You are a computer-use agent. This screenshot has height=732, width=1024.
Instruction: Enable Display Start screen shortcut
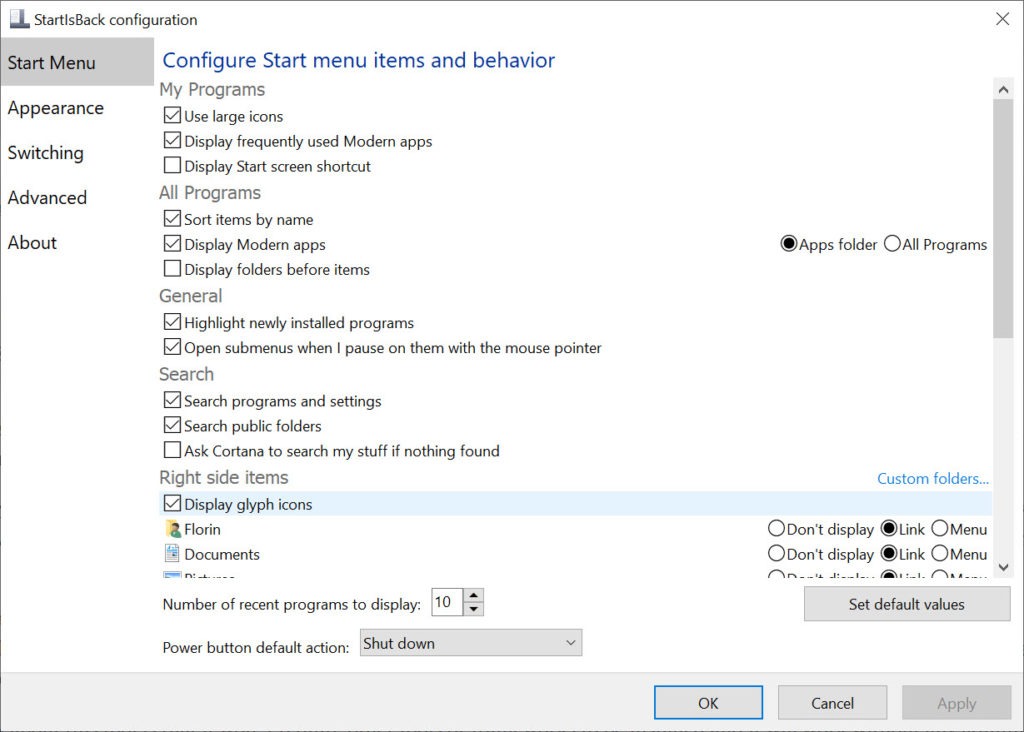point(172,165)
